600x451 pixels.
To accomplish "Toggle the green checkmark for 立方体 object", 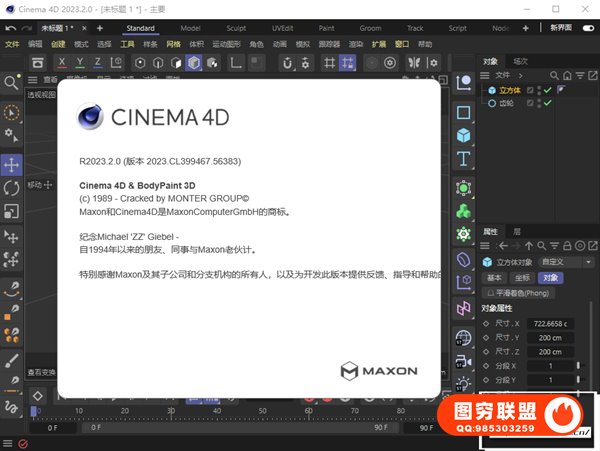I will pos(547,90).
